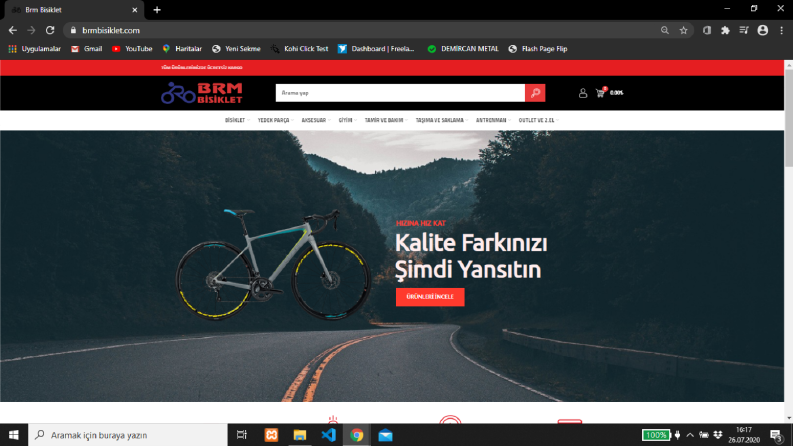The image size is (793, 446).
Task: Expand the AKSESUAR menu
Action: (316, 120)
